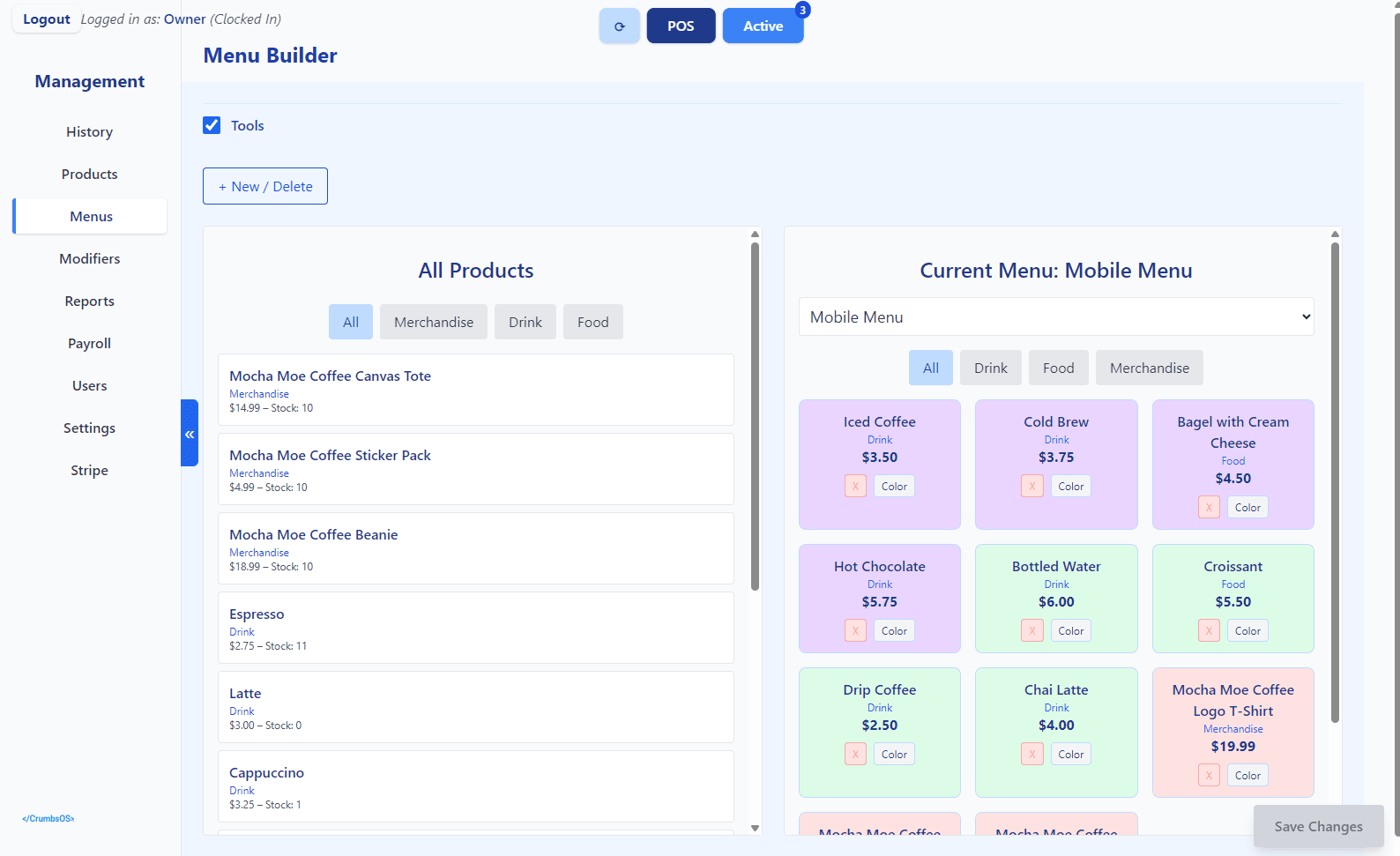Open Color picker for Bottled Water

point(1070,631)
